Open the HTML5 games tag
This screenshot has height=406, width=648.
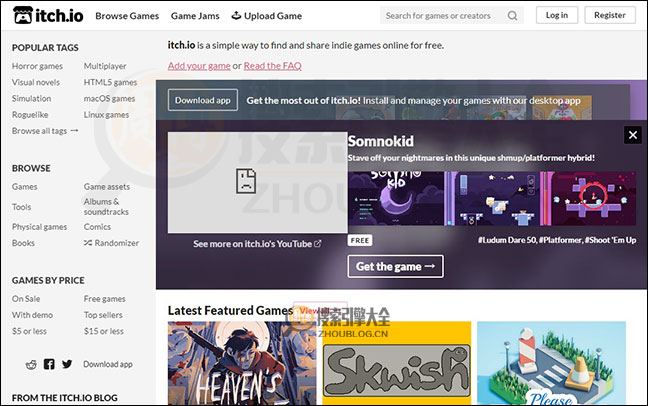click(110, 82)
